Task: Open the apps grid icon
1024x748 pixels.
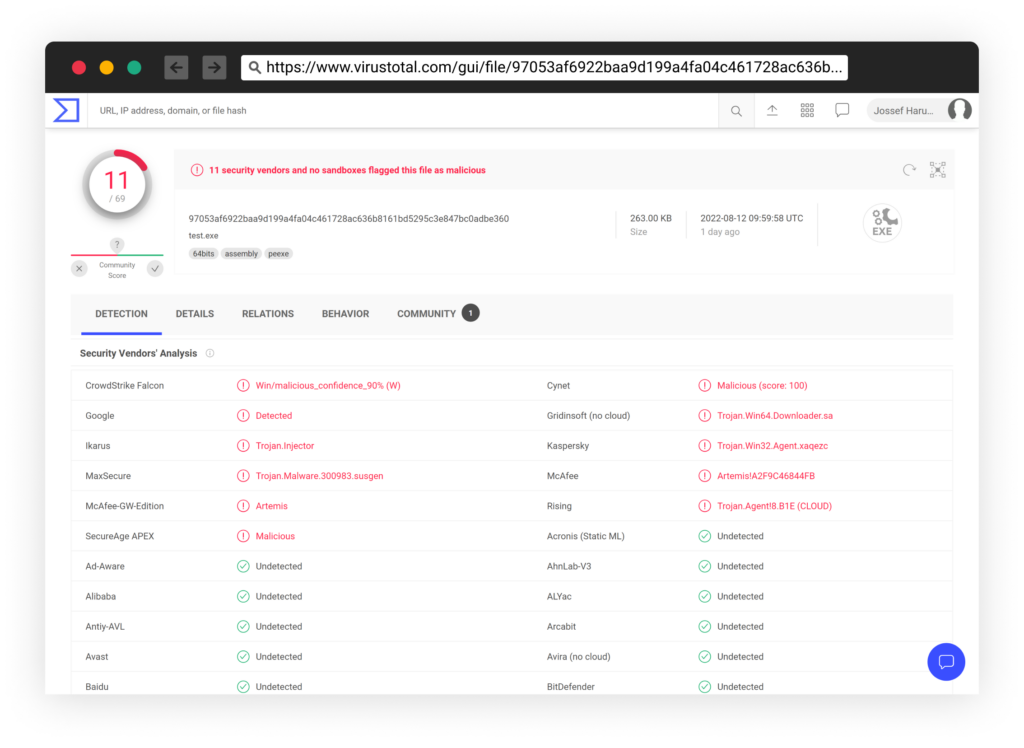Action: [x=807, y=110]
